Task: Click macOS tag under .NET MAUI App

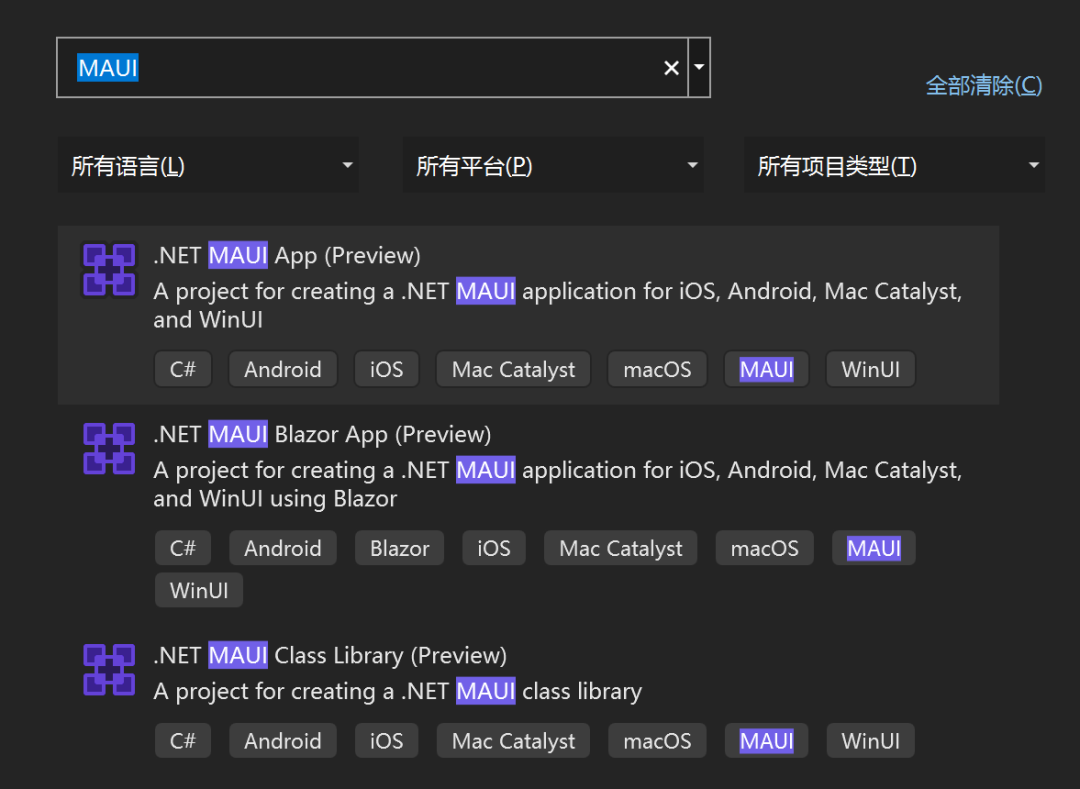Action: 657,370
